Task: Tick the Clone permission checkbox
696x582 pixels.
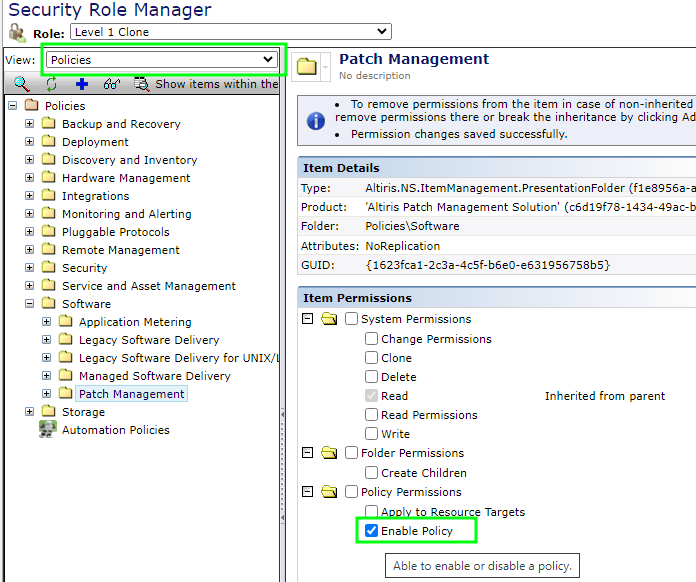Action: 371,357
